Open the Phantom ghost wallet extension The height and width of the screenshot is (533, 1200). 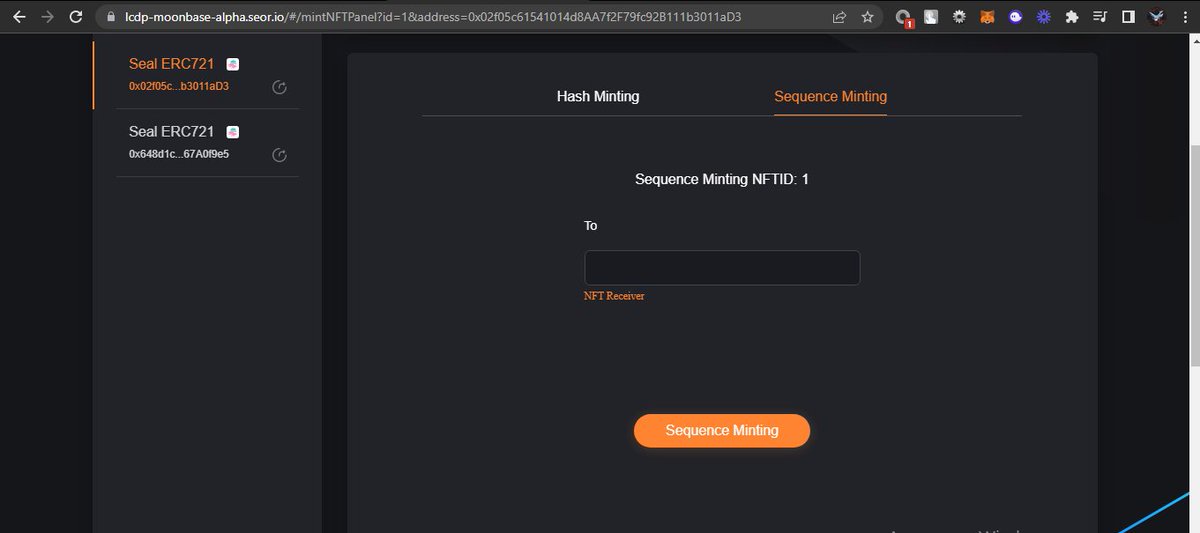[x=1015, y=17]
